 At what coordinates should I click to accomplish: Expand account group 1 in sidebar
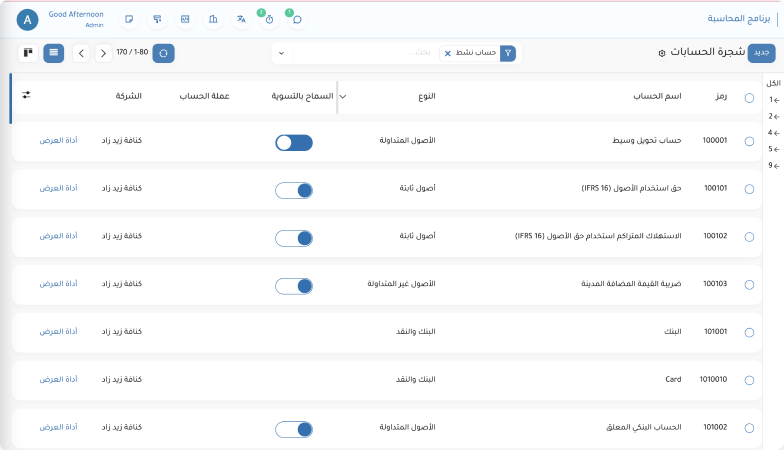(x=771, y=100)
